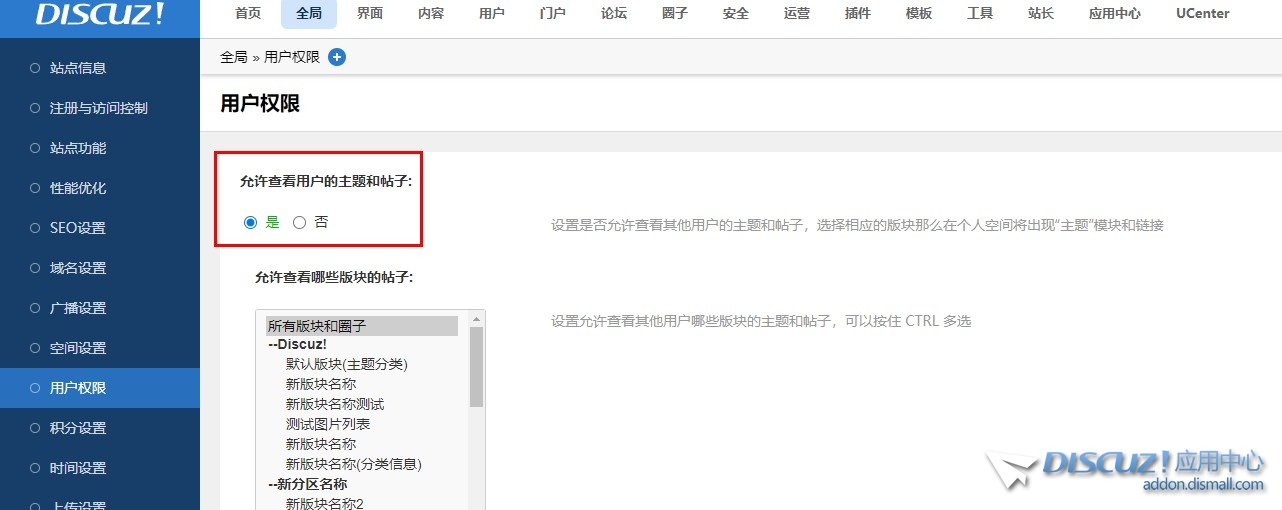1282x510 pixels.
Task: Go to UCenter in top navigation
Action: pyautogui.click(x=1202, y=14)
